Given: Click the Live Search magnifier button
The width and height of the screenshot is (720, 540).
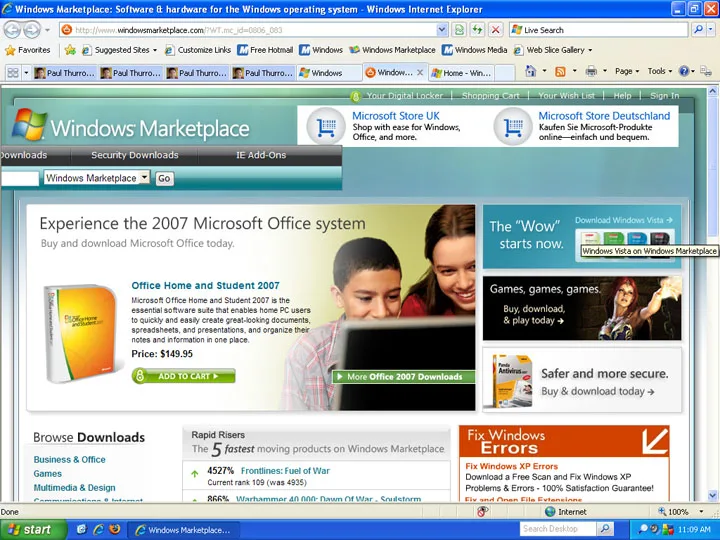Looking at the screenshot, I should (x=698, y=30).
